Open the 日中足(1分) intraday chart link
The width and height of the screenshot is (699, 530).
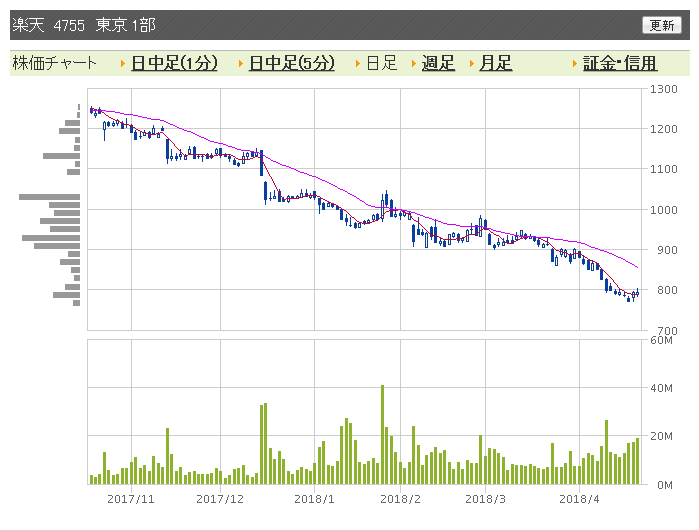tap(174, 63)
